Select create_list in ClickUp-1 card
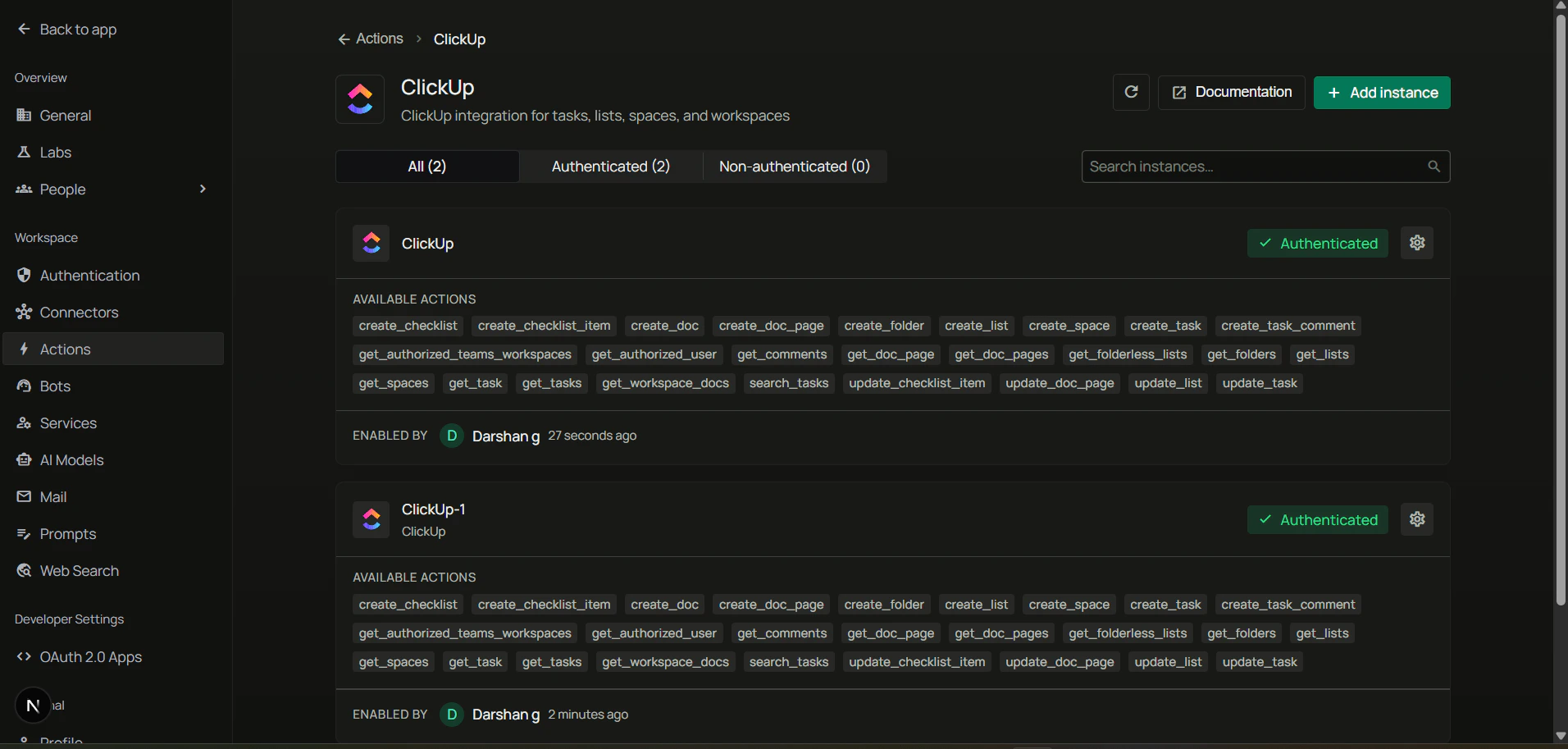1568x749 pixels. [x=976, y=605]
